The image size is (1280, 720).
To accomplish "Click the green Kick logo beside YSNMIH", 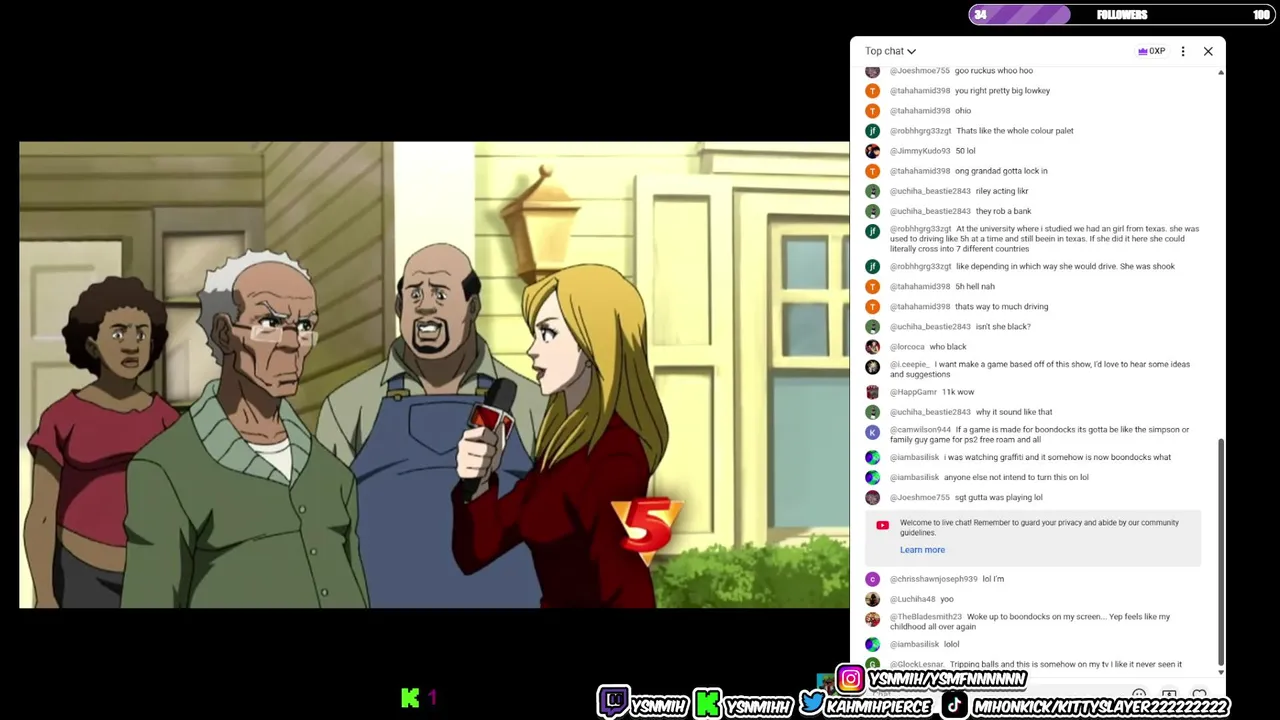I will click(x=708, y=704).
